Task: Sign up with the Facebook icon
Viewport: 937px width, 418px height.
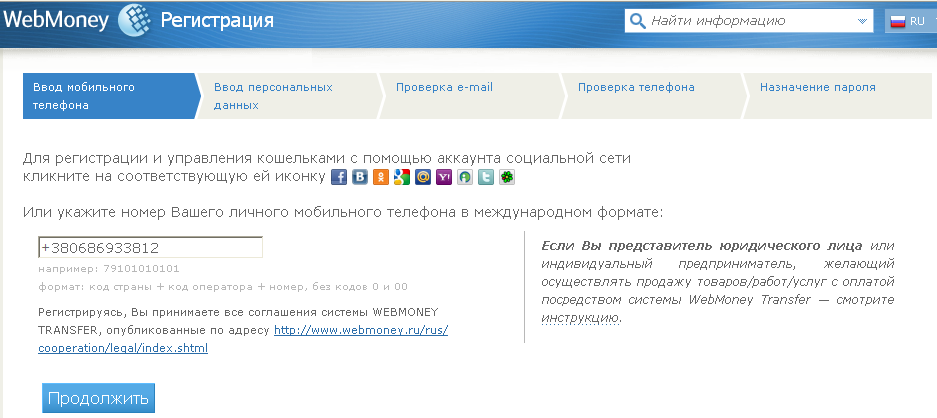Action: point(339,178)
